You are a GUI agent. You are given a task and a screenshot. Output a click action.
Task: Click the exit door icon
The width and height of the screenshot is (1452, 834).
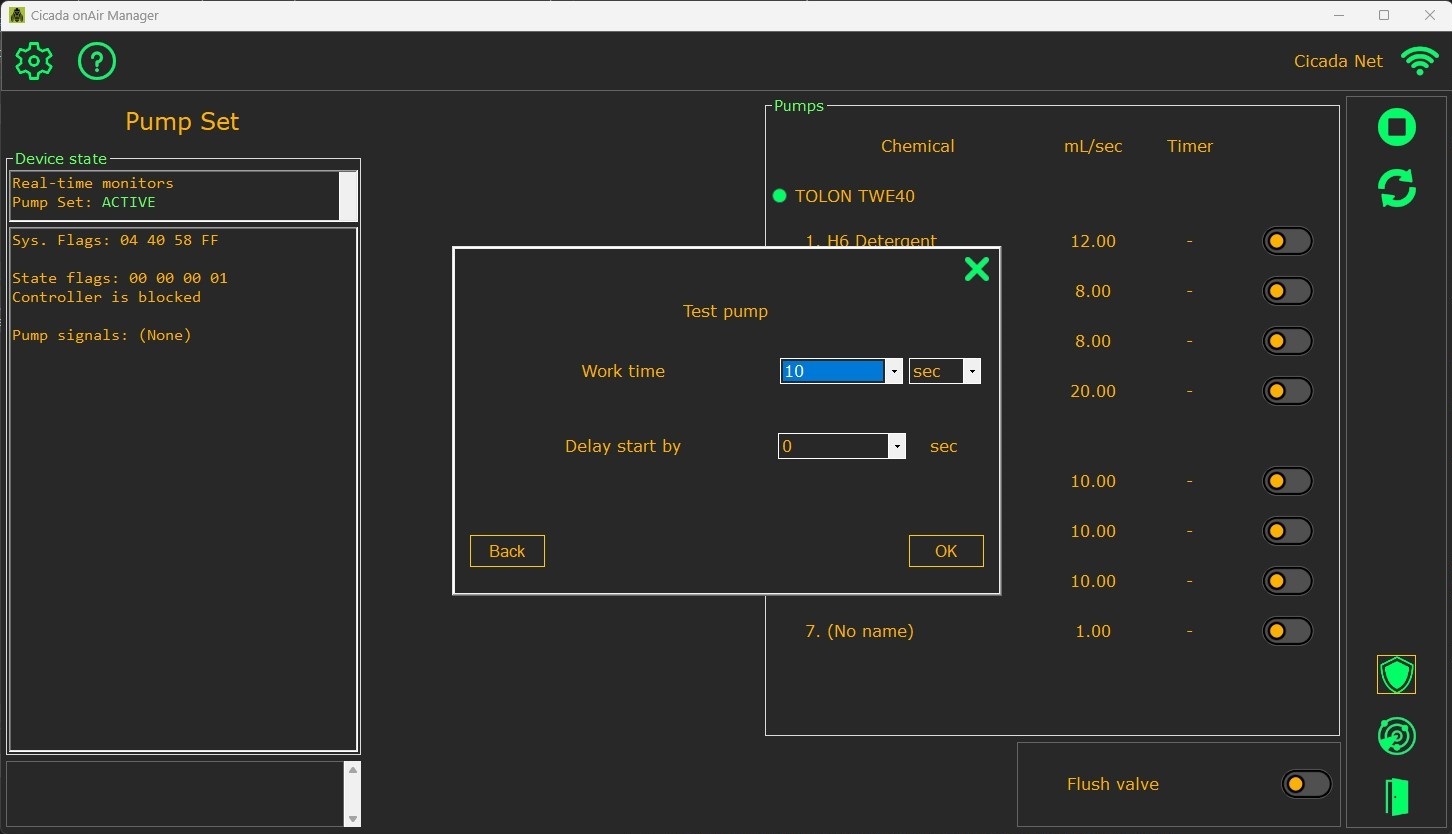1396,797
